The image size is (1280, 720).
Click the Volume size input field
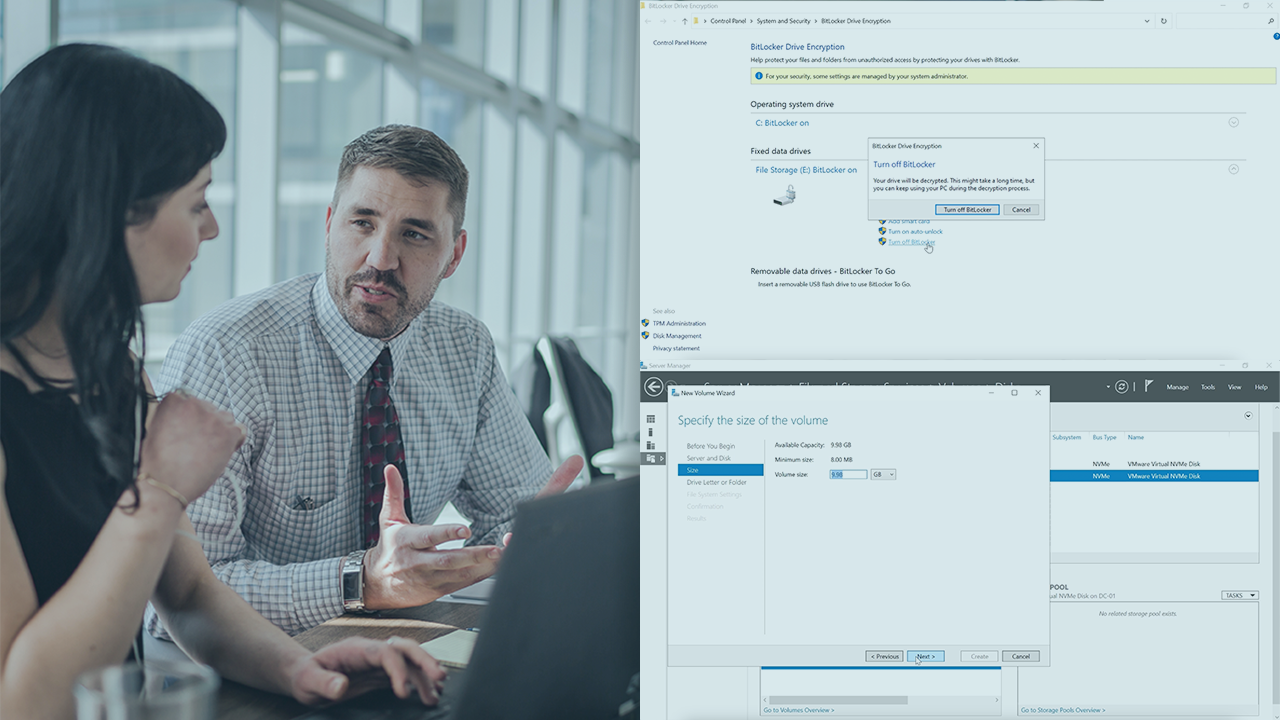pyautogui.click(x=848, y=474)
